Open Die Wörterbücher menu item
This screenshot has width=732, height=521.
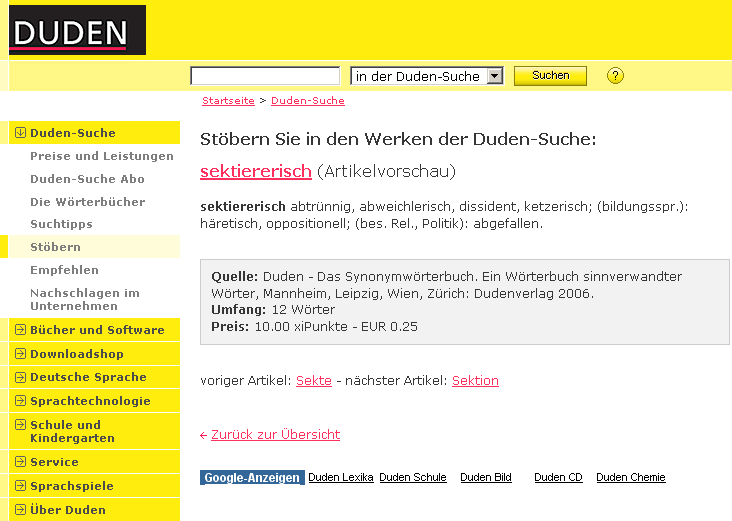88,202
